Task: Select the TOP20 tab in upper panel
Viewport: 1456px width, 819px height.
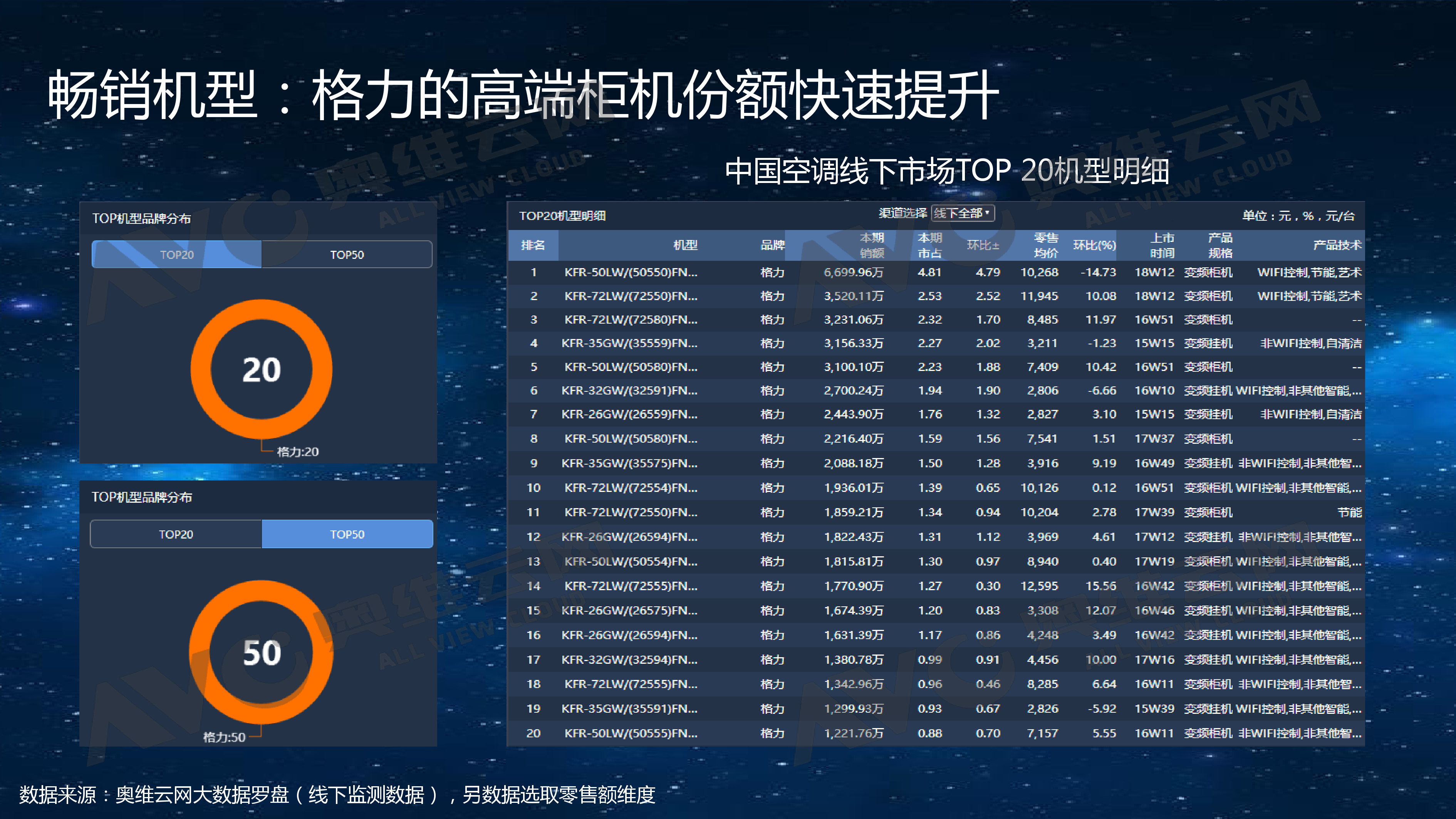Action: 176,254
